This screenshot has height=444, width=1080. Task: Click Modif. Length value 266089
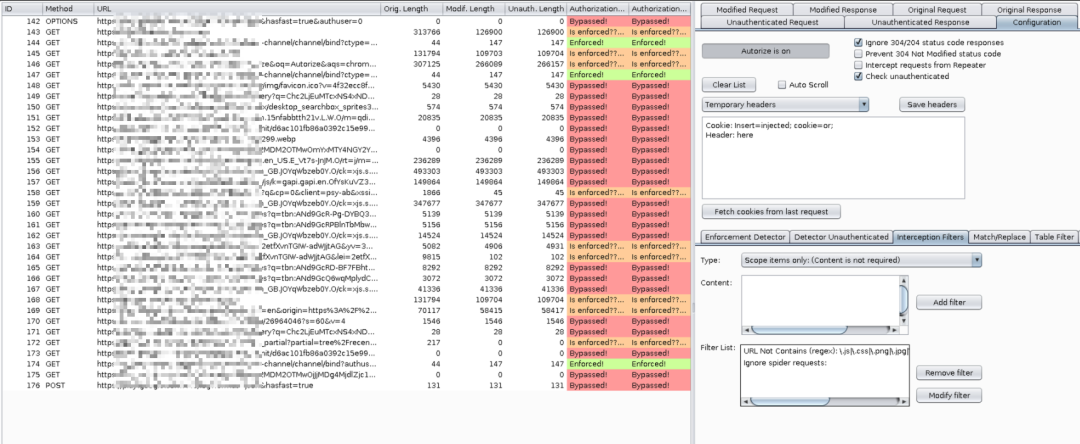(x=488, y=64)
